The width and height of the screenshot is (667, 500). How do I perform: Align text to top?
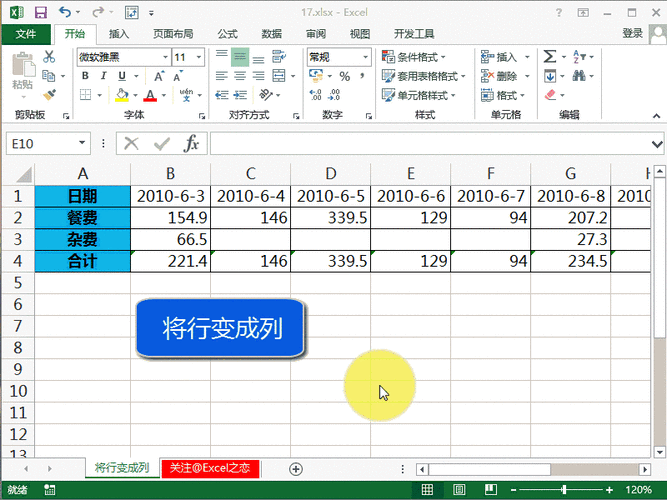click(222, 56)
